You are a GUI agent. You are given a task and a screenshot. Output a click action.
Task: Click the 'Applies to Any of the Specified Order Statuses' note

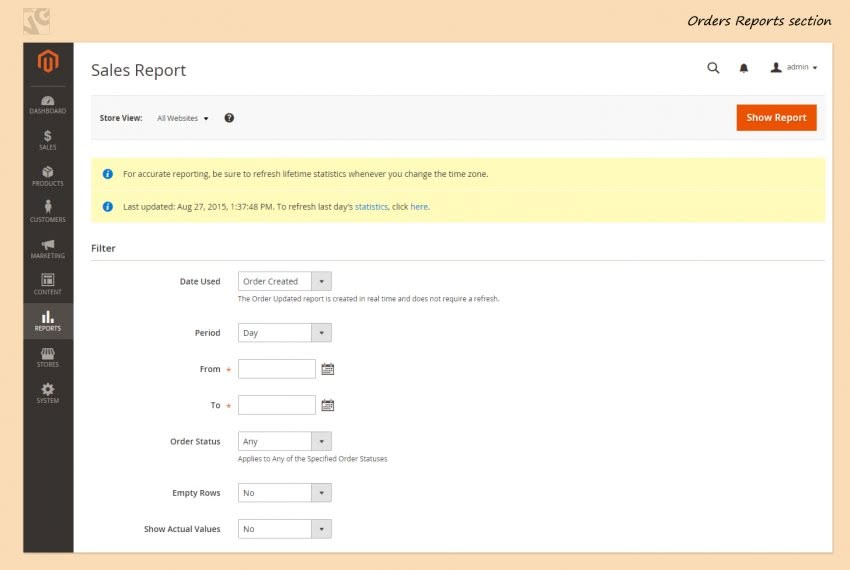pyautogui.click(x=312, y=459)
